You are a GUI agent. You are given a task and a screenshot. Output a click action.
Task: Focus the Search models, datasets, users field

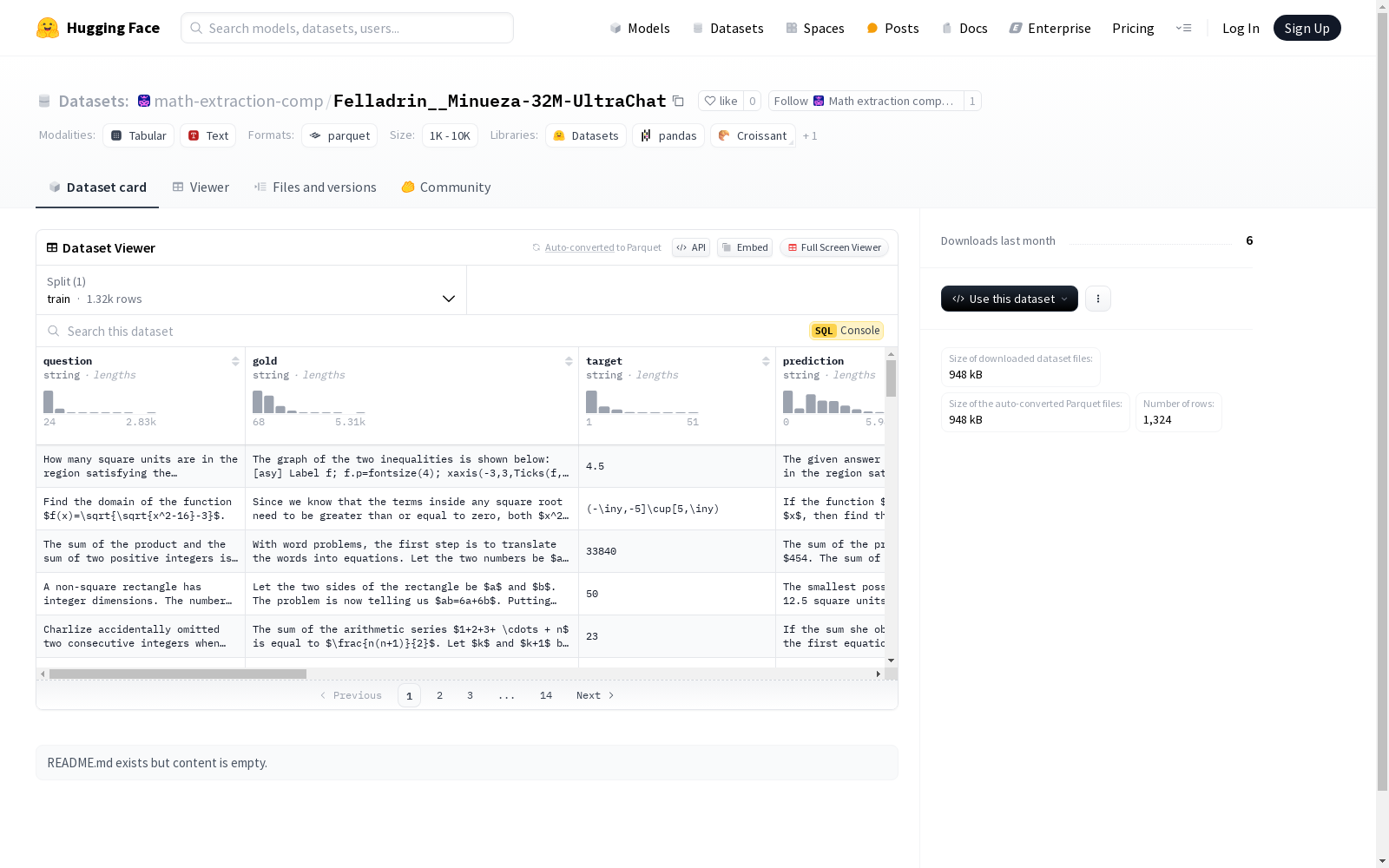pyautogui.click(x=347, y=28)
